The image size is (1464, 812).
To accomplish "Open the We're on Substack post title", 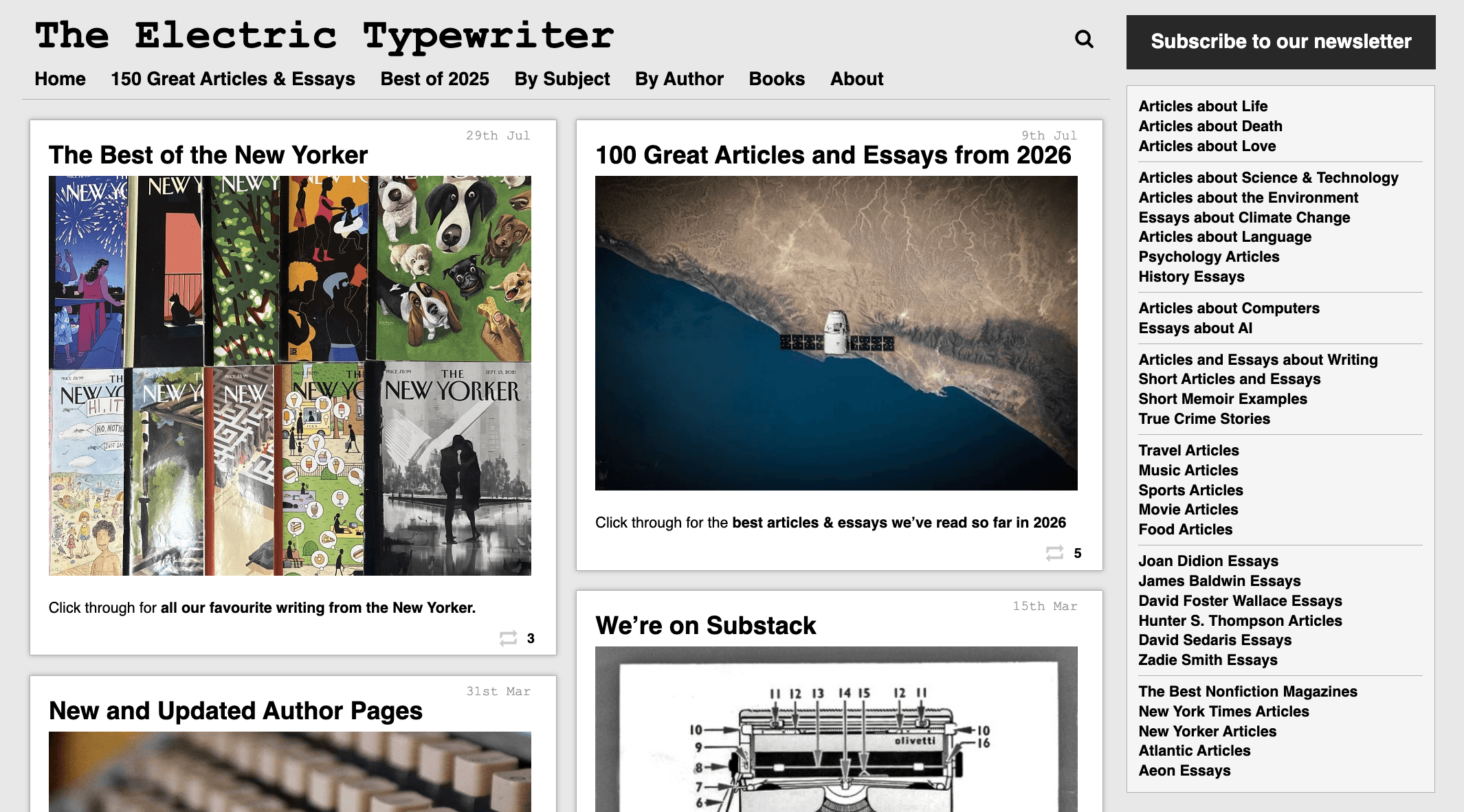I will [706, 626].
